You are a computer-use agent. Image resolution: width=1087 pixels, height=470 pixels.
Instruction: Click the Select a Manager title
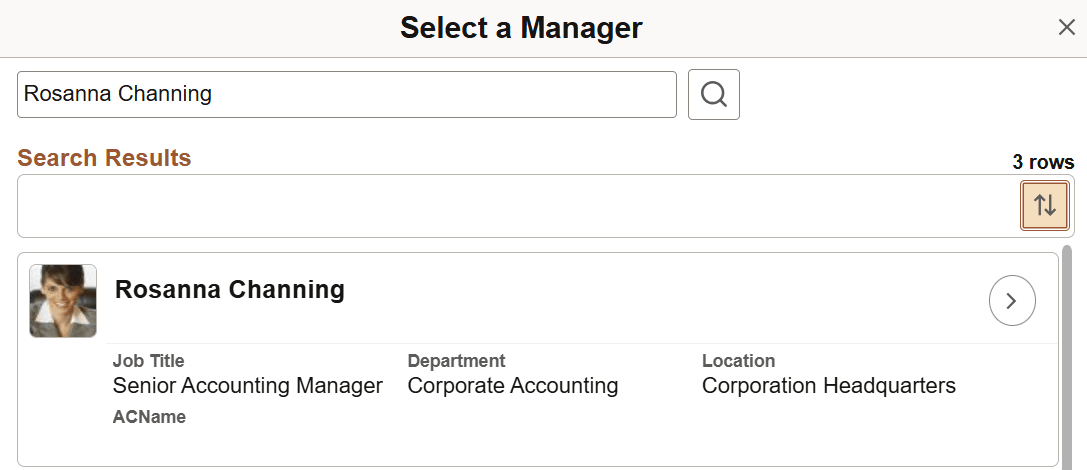[521, 28]
